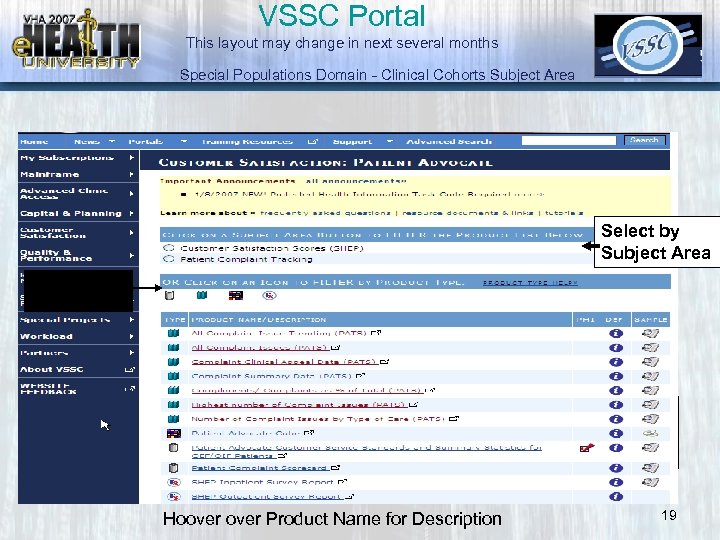Viewport: 720px width, 540px height.
Task: Click the red PHI icon in Patient Advocate Customer Service row
Action: [587, 448]
